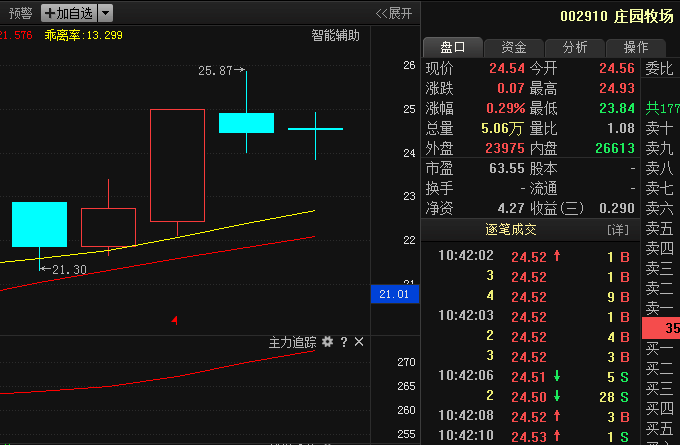Click the 加自选 add-to-watchlist button
This screenshot has width=680, height=445.
pyautogui.click(x=69, y=13)
